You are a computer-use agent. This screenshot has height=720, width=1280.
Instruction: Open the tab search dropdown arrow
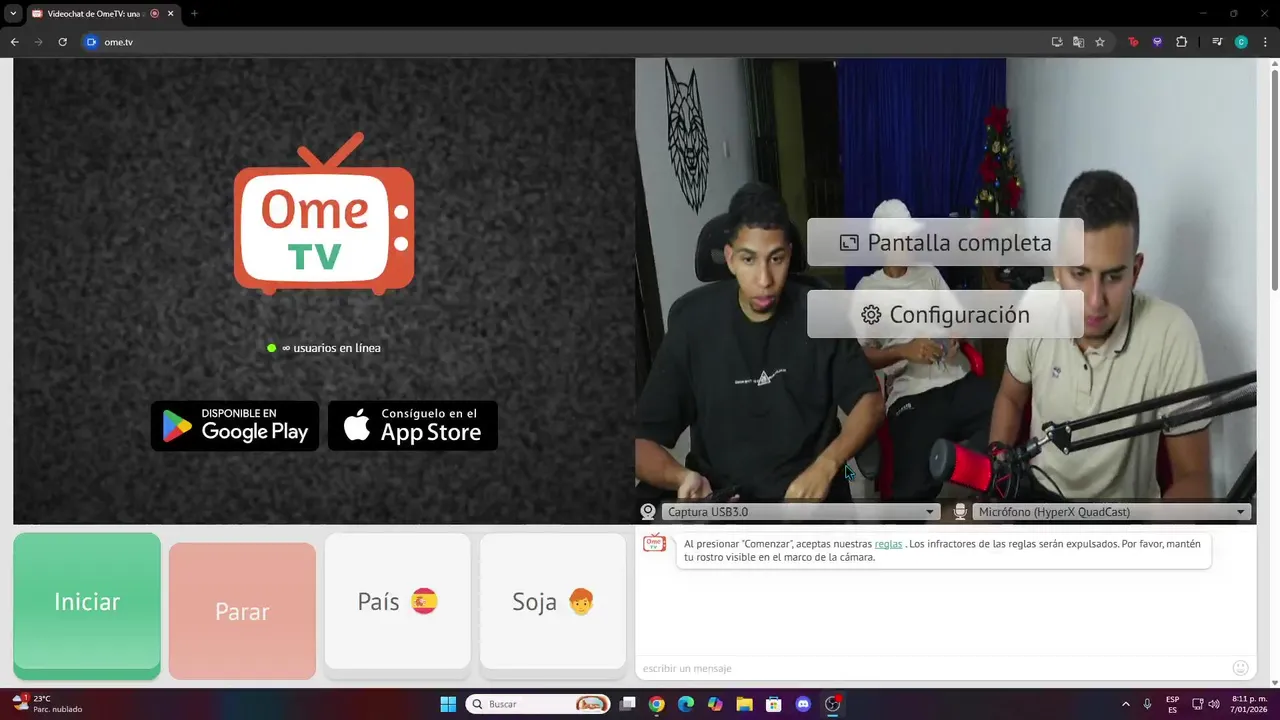[13, 14]
